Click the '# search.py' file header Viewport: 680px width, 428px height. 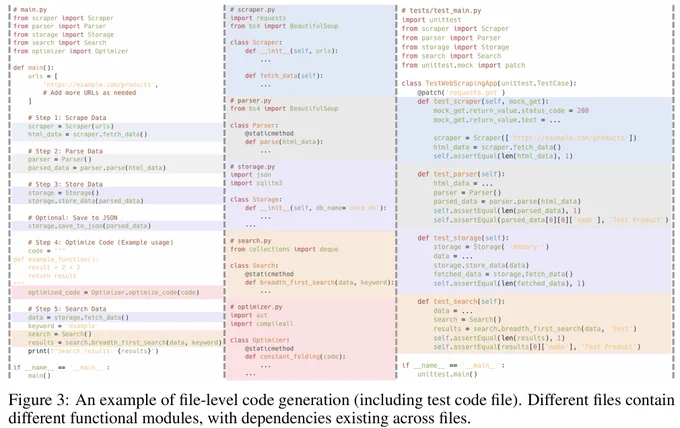point(250,241)
